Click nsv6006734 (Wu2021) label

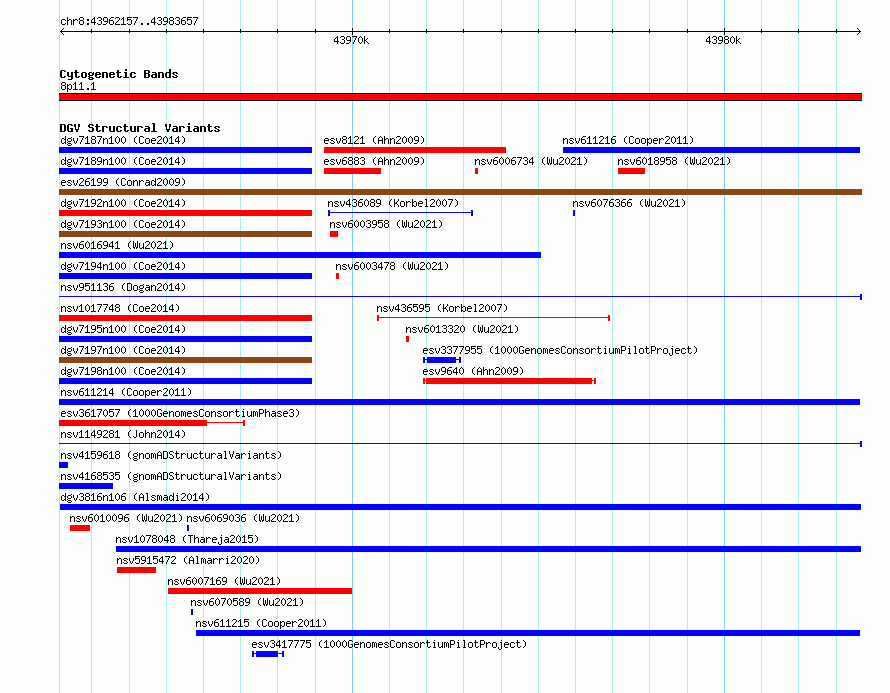pyautogui.click(x=531, y=161)
